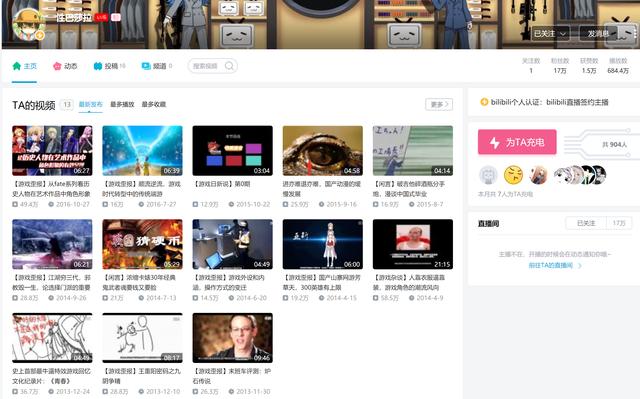Viewport: 640px width, 399px height.
Task: Switch to the 主页 tab
Action: 24,66
